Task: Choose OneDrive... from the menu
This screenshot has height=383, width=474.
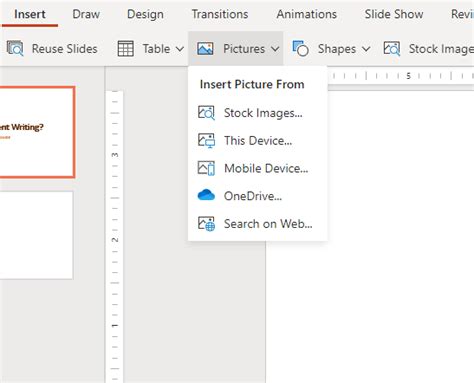Action: (x=258, y=196)
